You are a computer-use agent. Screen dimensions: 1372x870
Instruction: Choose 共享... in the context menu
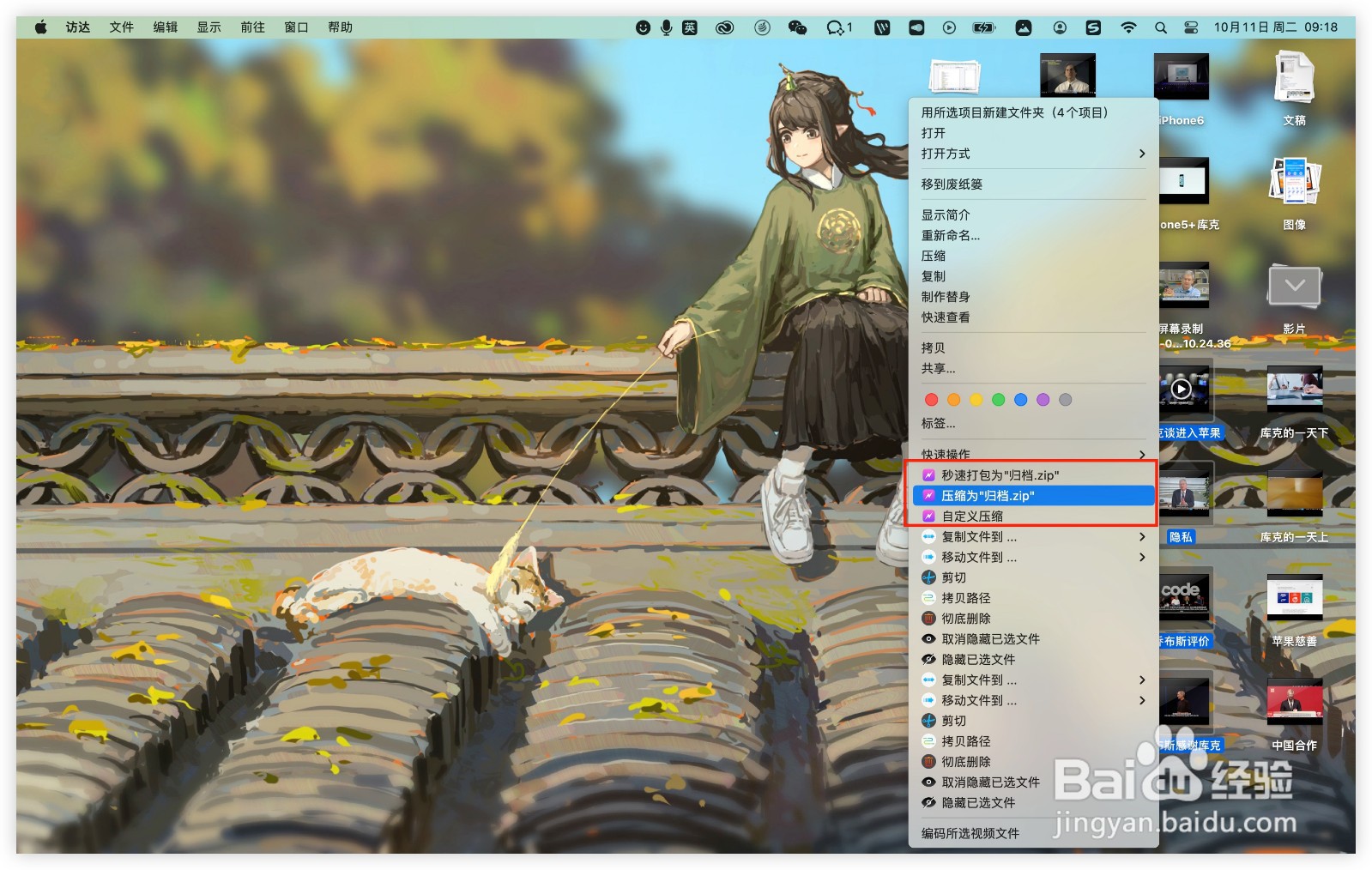(1033, 369)
